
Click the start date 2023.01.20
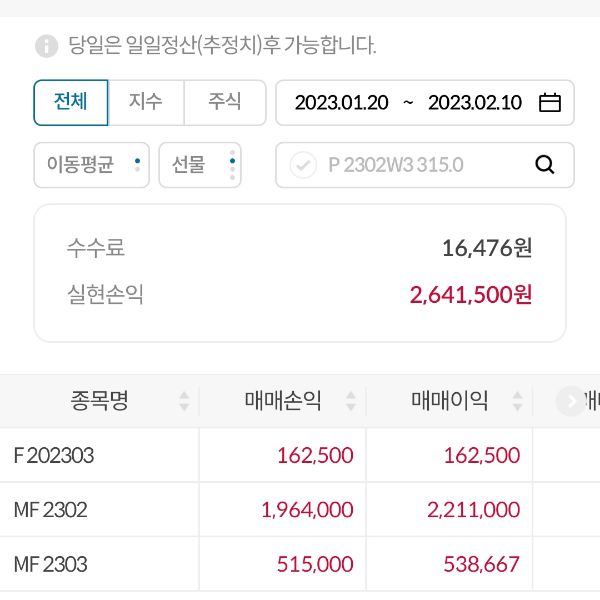pos(341,103)
